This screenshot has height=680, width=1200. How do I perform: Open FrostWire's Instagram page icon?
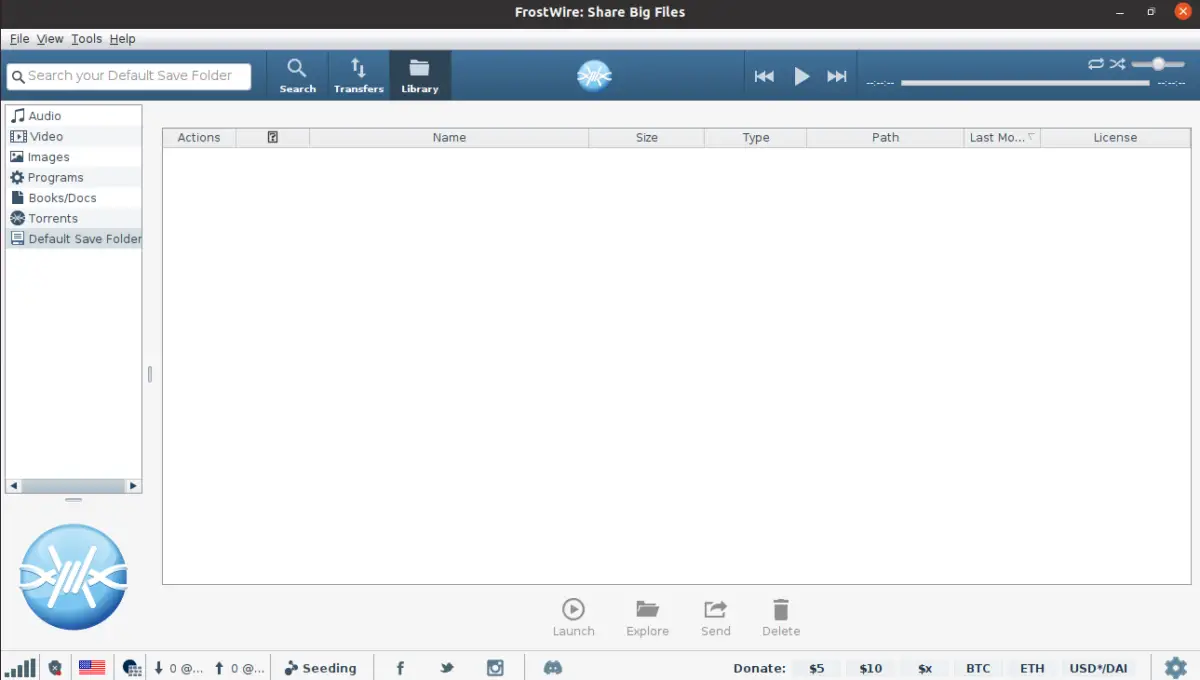click(495, 668)
